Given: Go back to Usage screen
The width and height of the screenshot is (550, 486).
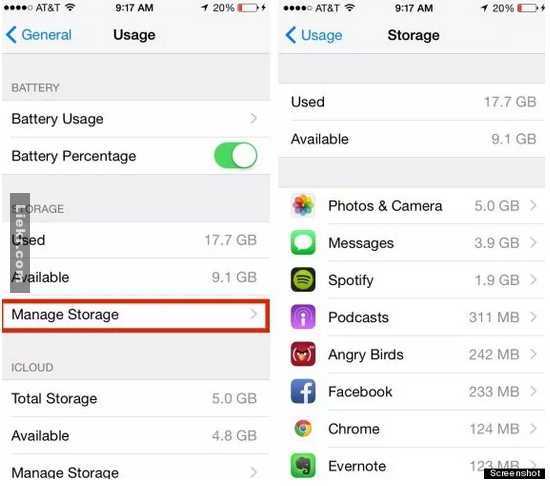Looking at the screenshot, I should tap(314, 35).
